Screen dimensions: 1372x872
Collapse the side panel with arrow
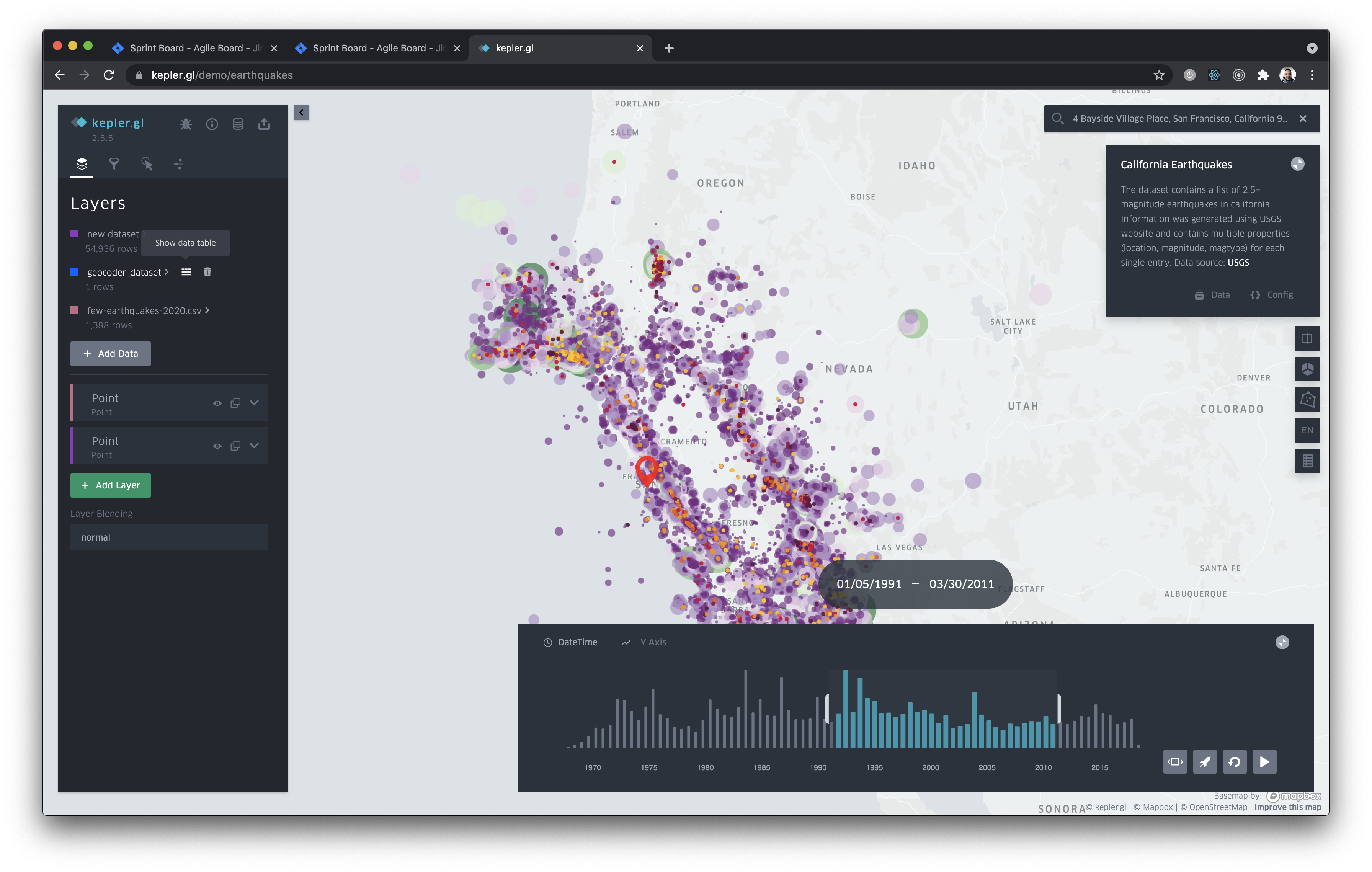301,112
